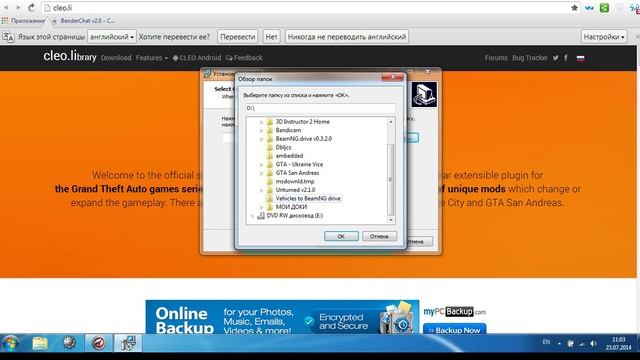This screenshot has width=640, height=360.
Task: Click the Online Backup ad banner
Action: pos(282,317)
